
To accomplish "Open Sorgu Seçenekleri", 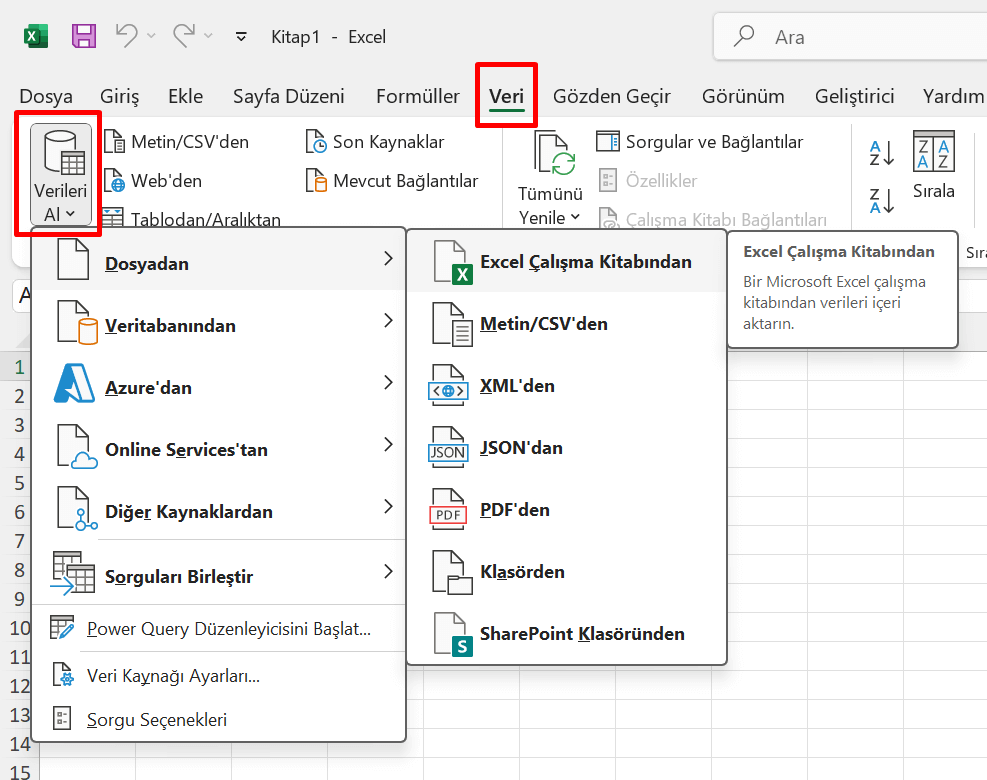I will click(x=218, y=720).
